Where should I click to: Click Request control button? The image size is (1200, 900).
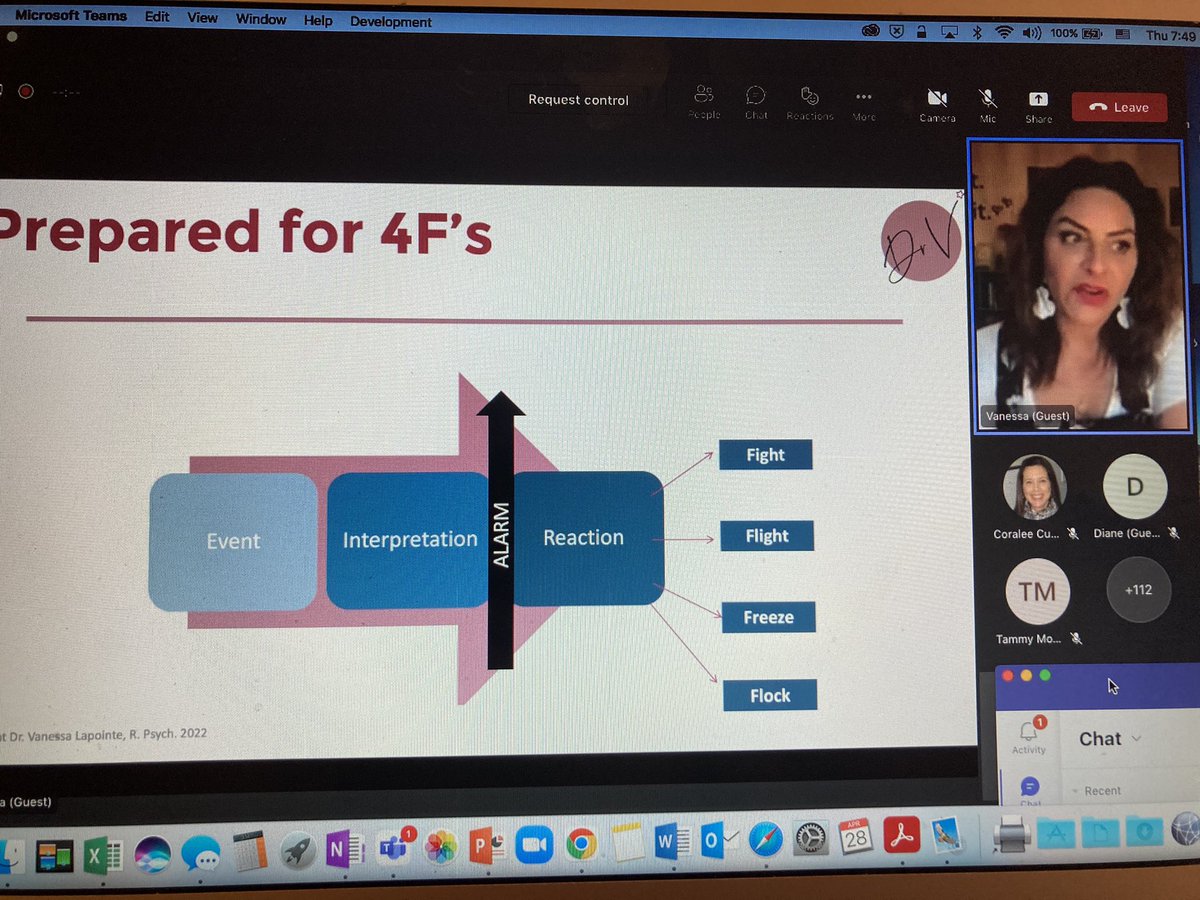click(x=579, y=100)
